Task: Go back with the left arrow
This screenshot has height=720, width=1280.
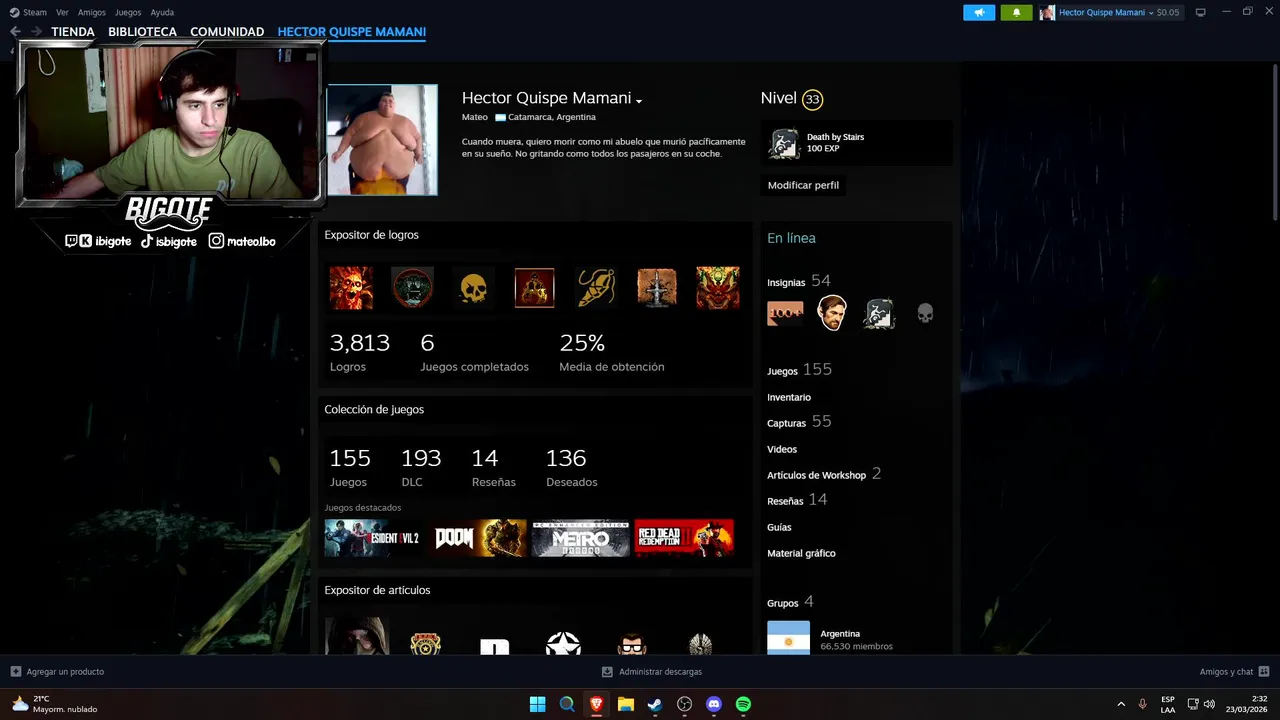Action: [15, 32]
